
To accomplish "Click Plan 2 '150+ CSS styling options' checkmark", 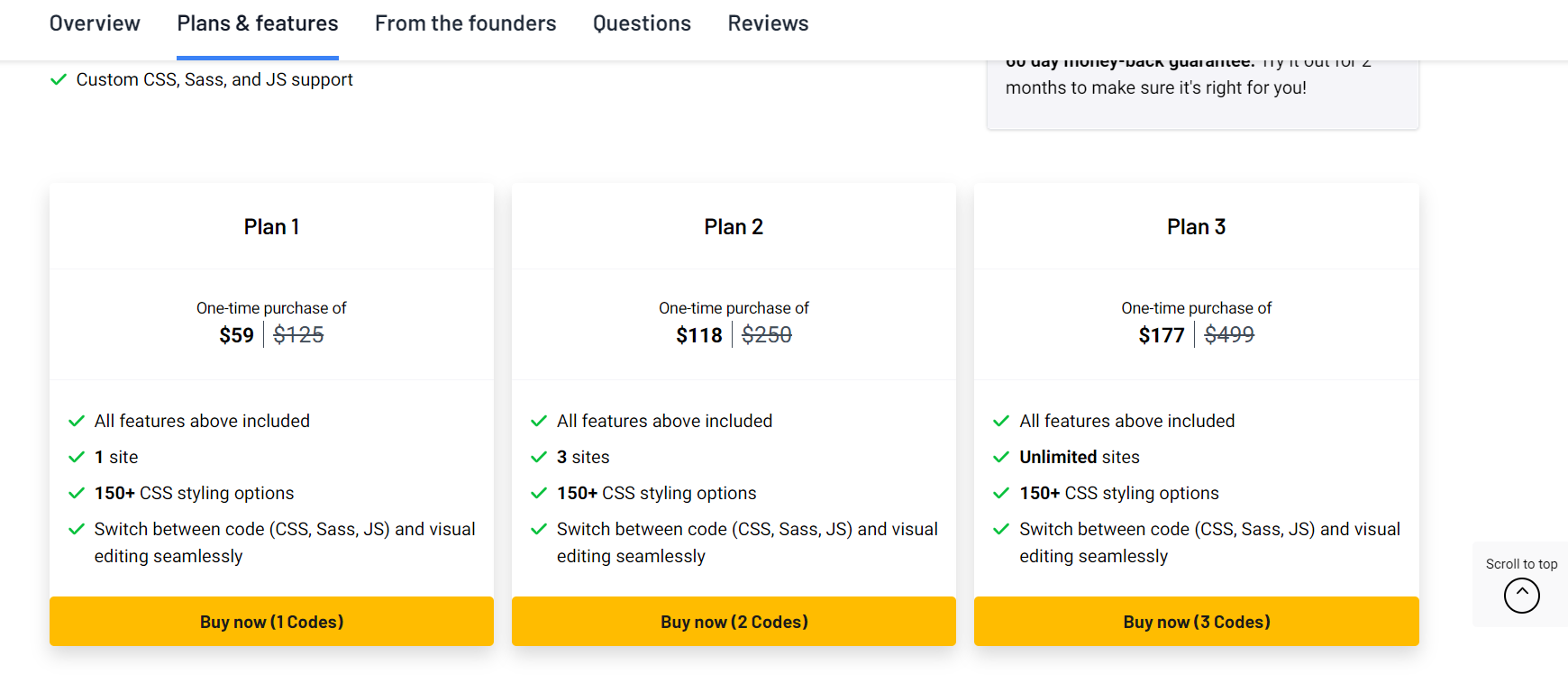I will coord(539,494).
